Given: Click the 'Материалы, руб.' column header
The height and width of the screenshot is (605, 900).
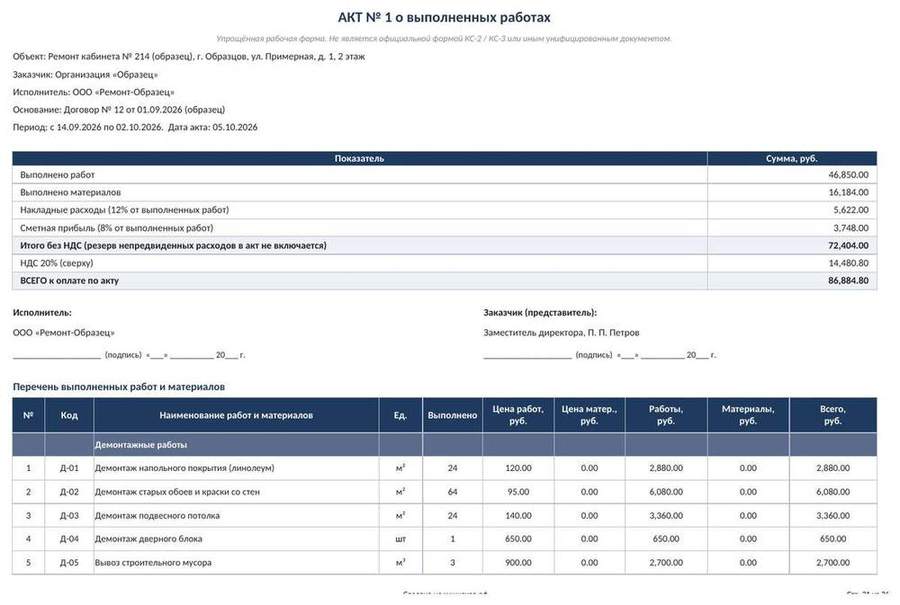Looking at the screenshot, I should point(748,415).
